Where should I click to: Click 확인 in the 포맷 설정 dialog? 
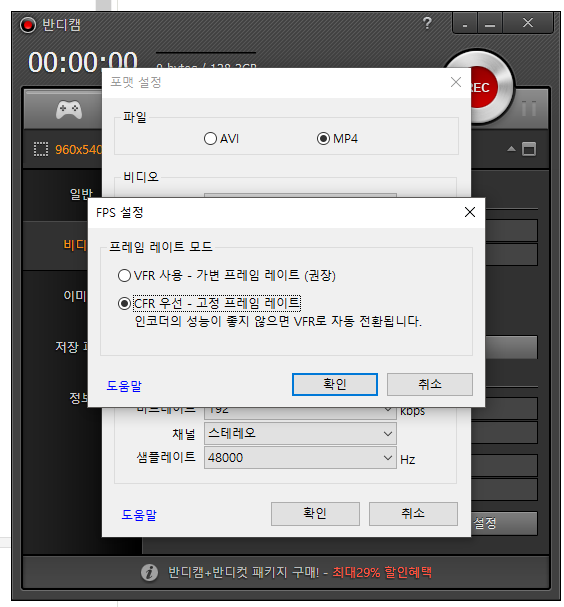315,514
